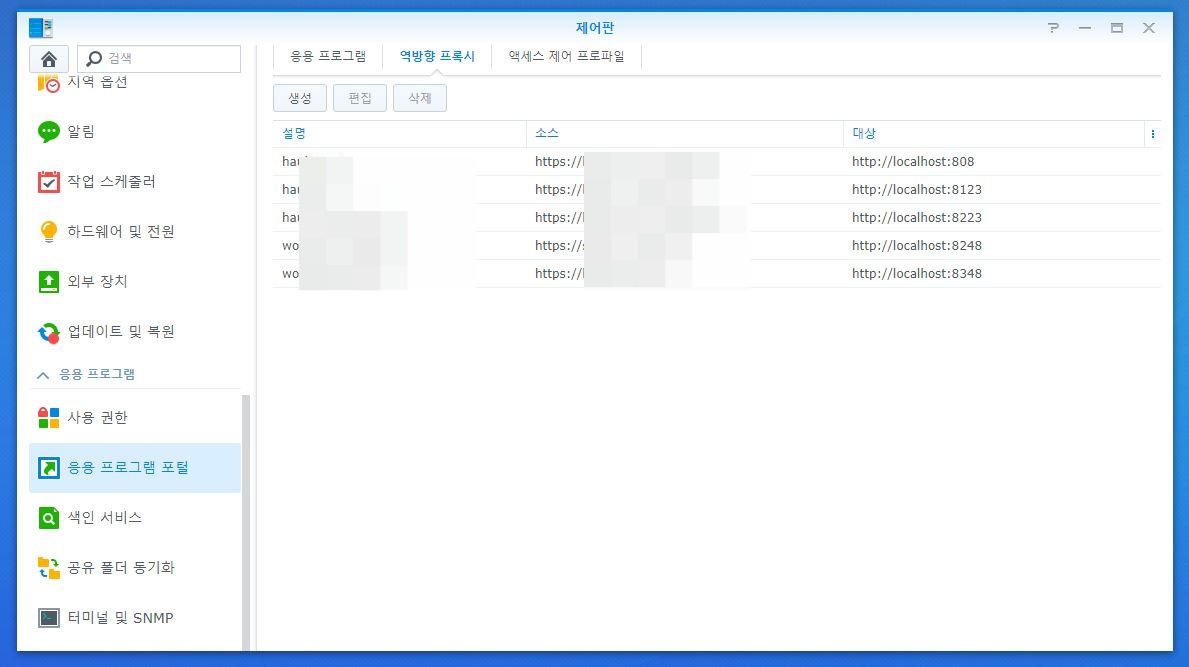Viewport: 1189px width, 667px height.
Task: Open the 알림 notification icon
Action: [49, 132]
